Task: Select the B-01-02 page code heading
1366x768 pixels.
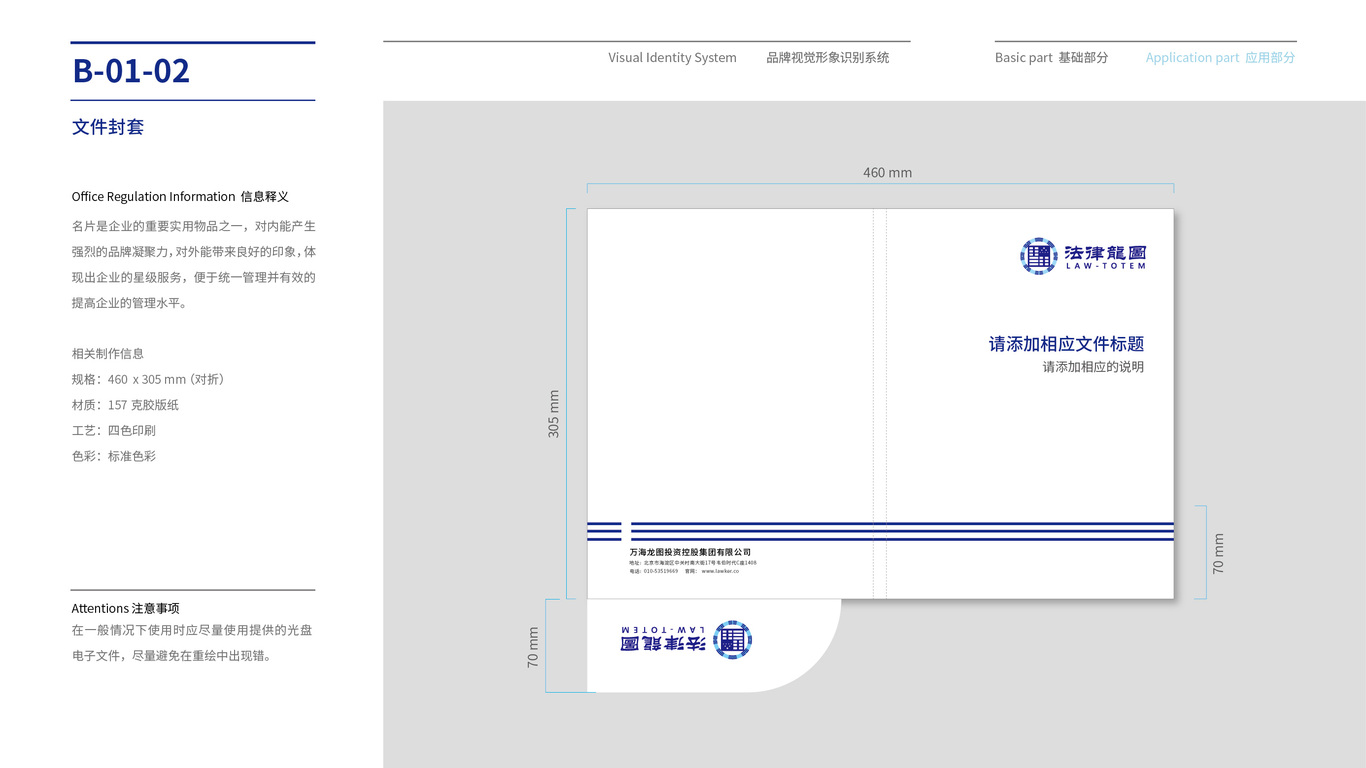Action: 131,70
